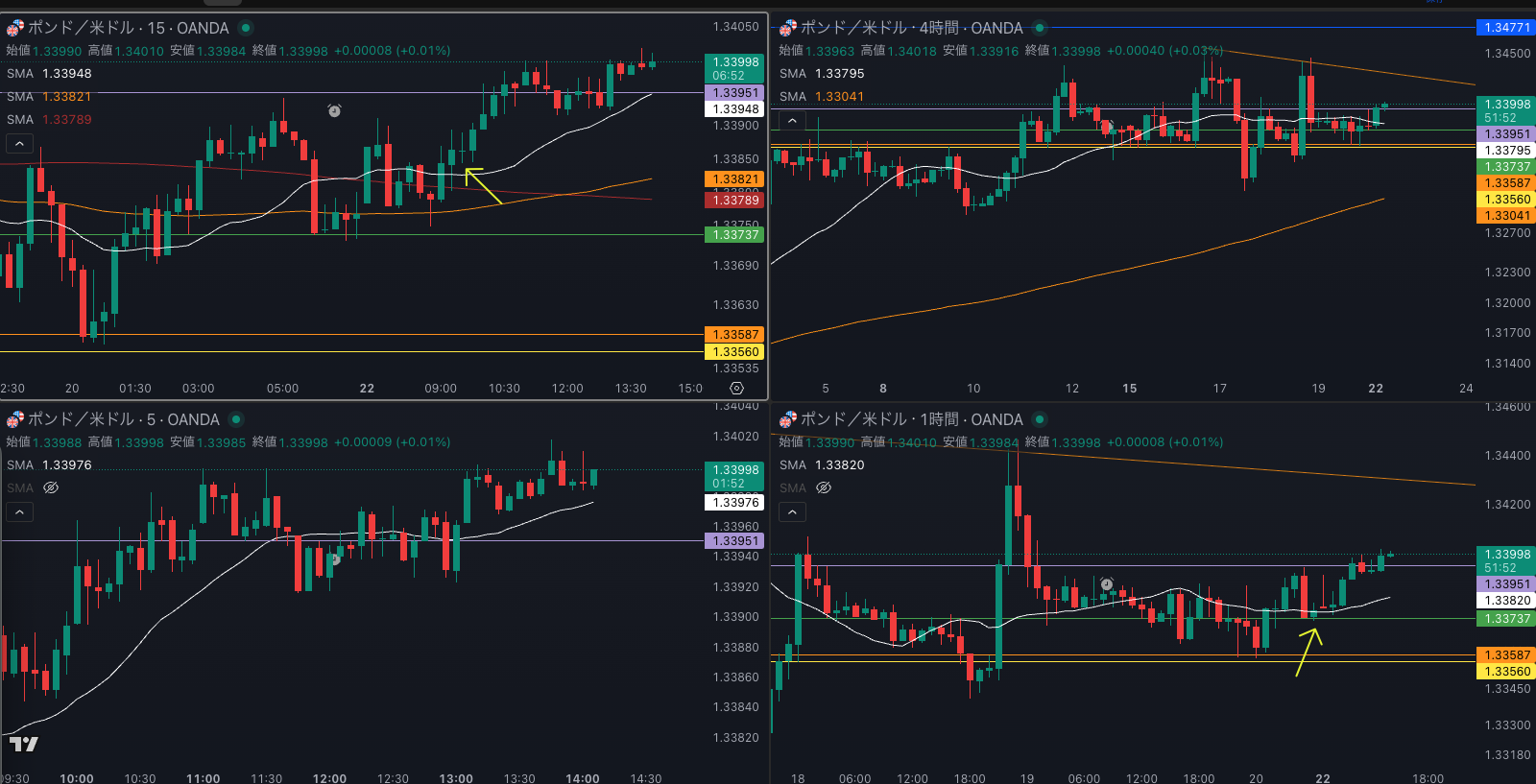Show hidden SMA indicator on 1-hour chart
Image resolution: width=1536 pixels, height=784 pixels.
click(x=824, y=488)
